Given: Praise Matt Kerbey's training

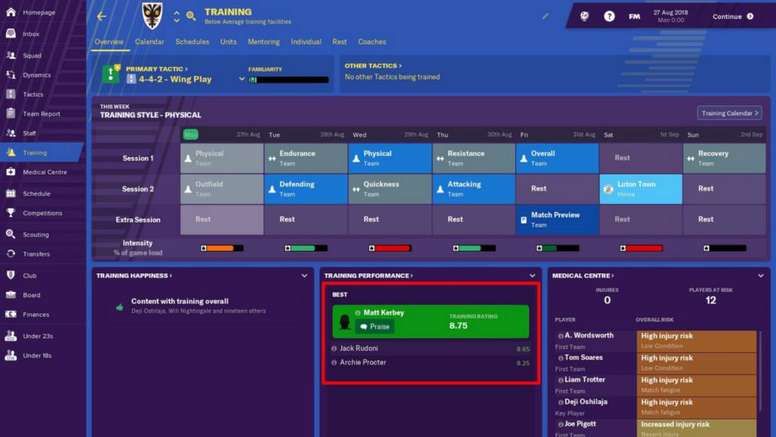Looking at the screenshot, I should [x=375, y=327].
